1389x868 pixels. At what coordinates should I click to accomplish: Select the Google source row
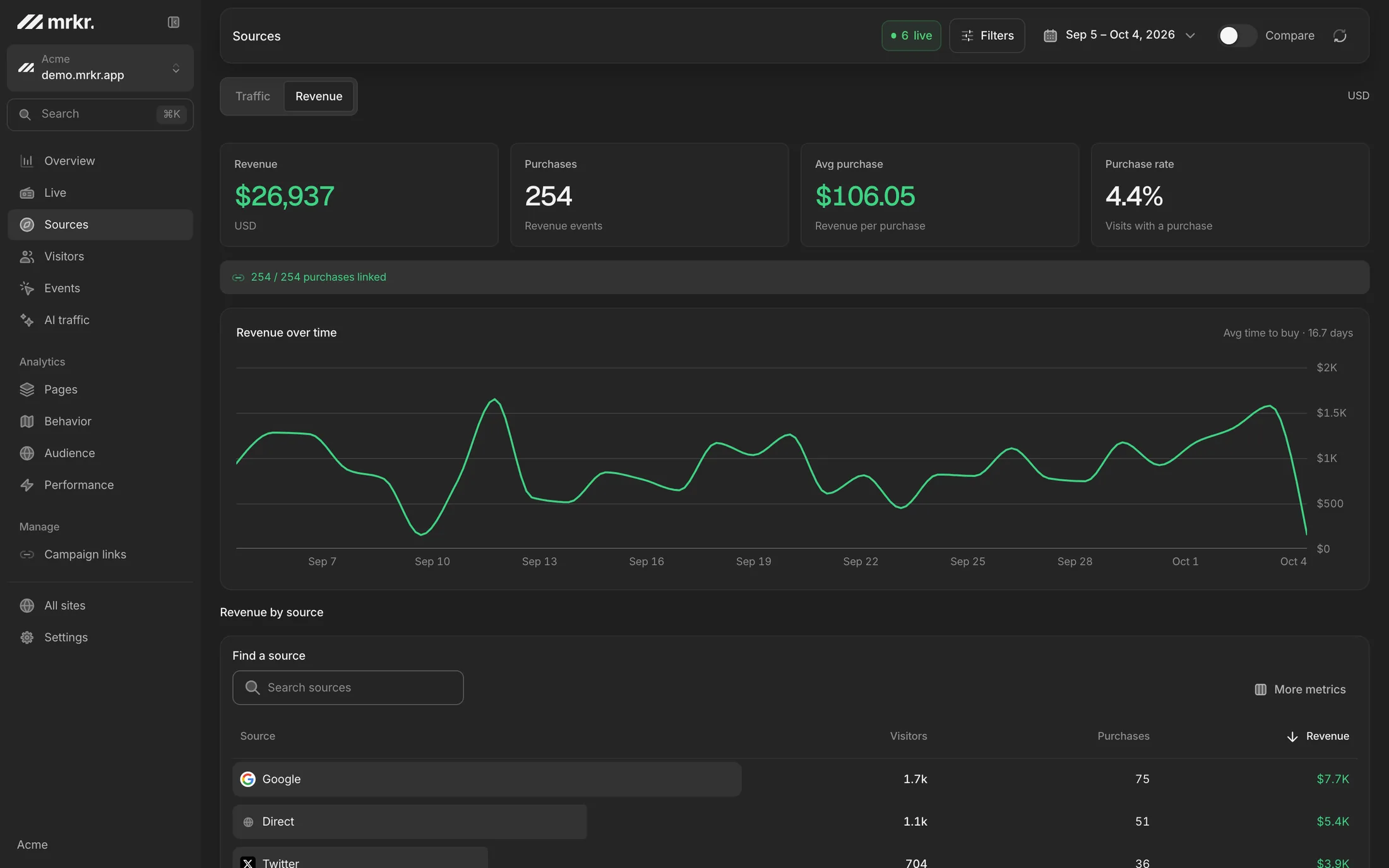tap(794, 779)
